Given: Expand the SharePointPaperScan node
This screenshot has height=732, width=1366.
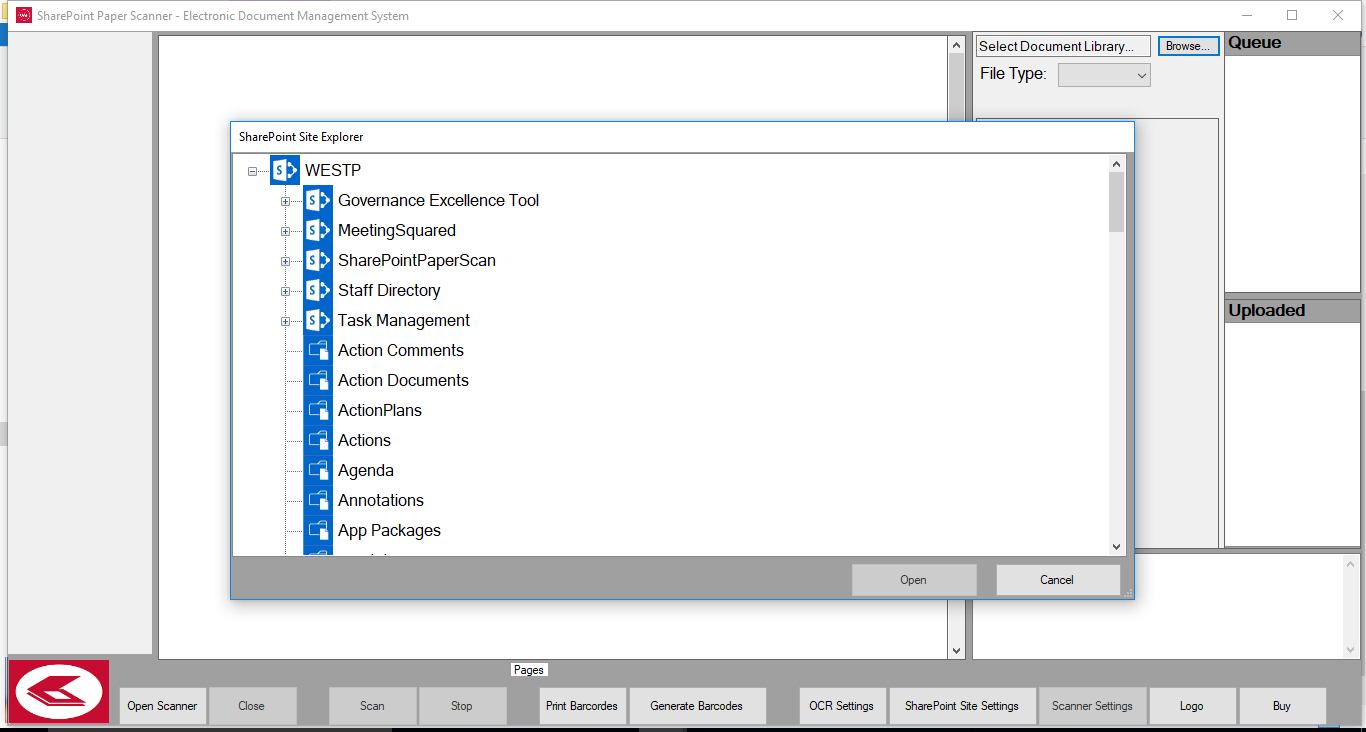Looking at the screenshot, I should point(285,261).
